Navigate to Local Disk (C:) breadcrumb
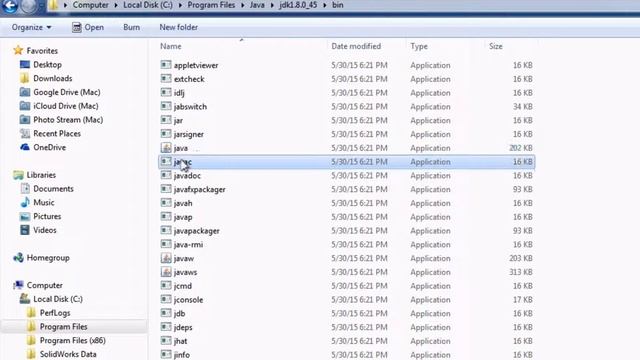The height and width of the screenshot is (360, 640). [x=148, y=5]
